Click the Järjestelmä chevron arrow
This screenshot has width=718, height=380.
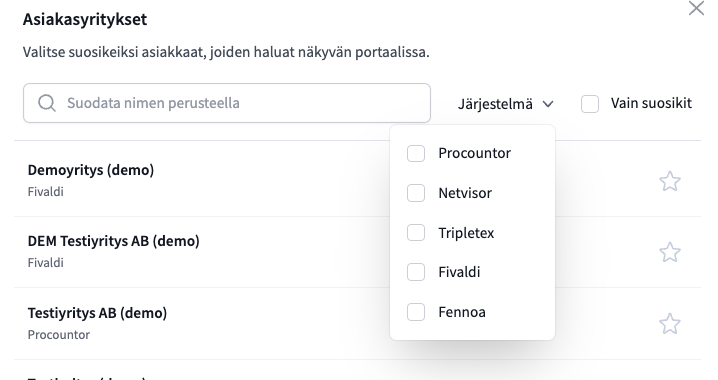548,104
